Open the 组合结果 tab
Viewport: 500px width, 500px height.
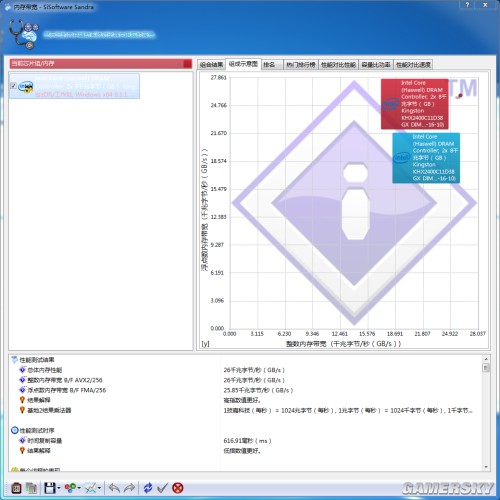pos(211,64)
